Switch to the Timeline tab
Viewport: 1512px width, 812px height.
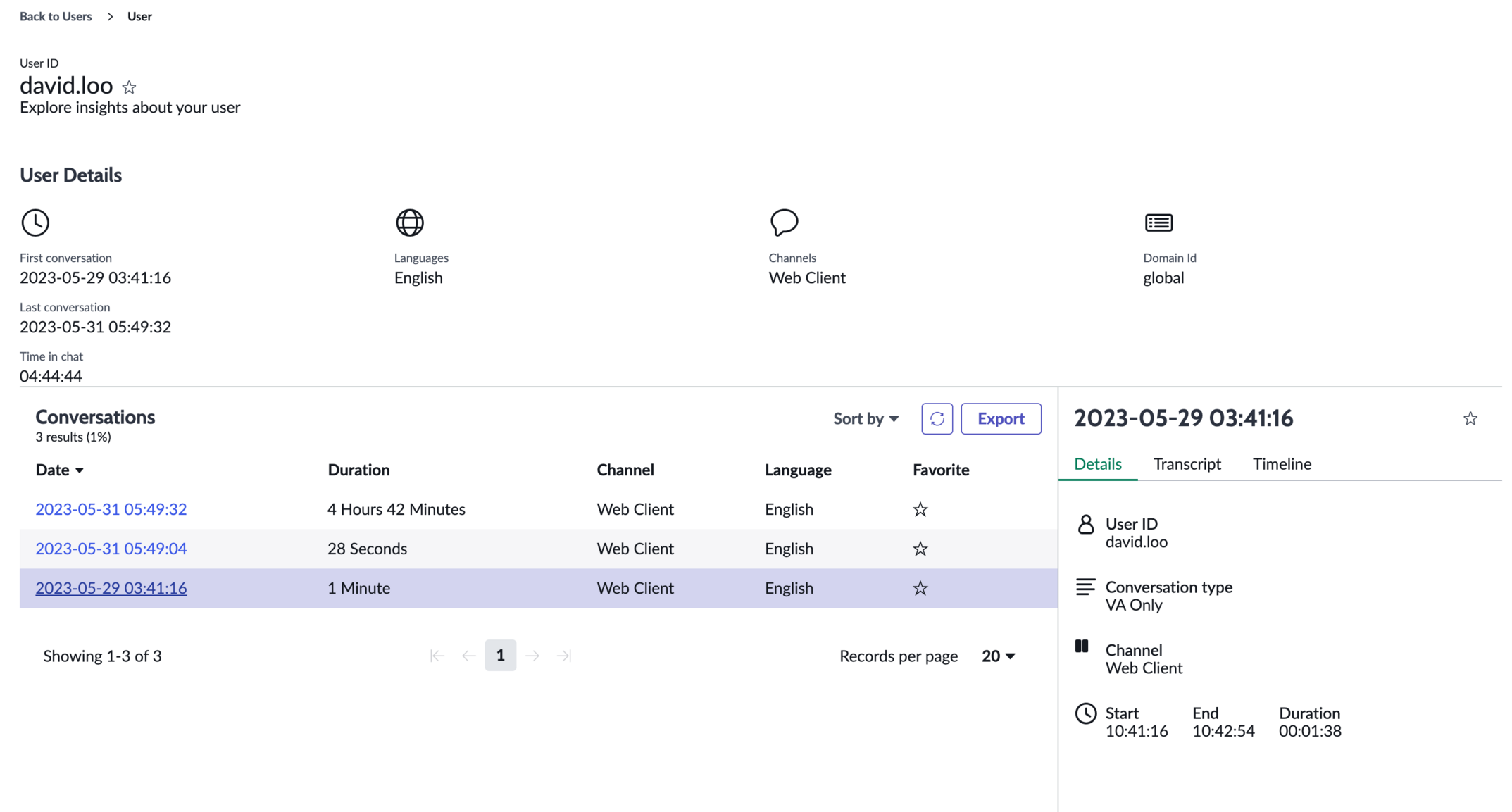tap(1282, 464)
